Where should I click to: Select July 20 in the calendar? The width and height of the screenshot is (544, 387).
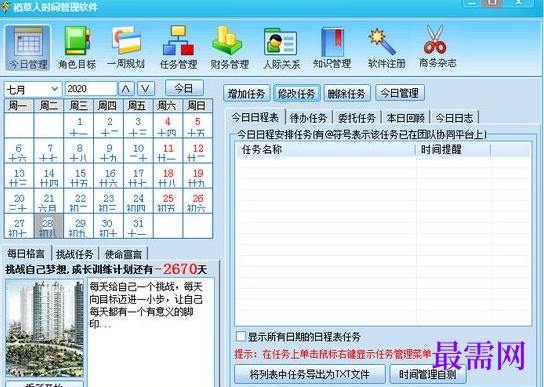(x=19, y=201)
